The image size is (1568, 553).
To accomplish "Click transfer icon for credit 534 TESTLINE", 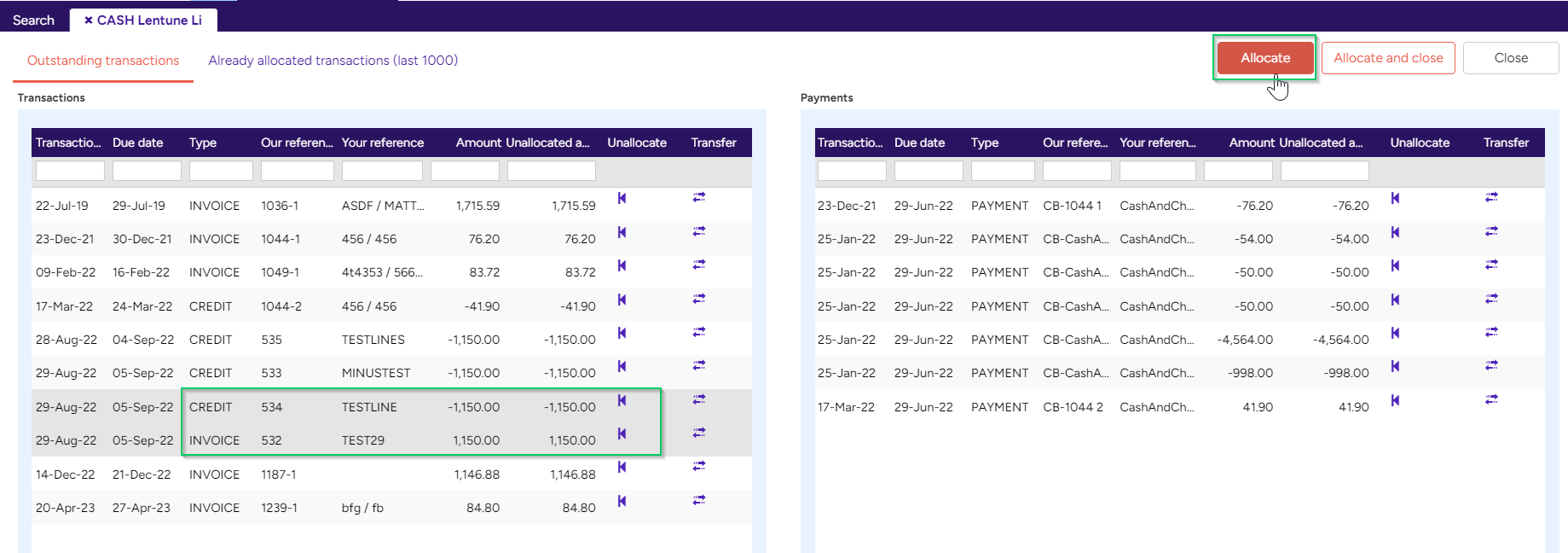I will (699, 399).
